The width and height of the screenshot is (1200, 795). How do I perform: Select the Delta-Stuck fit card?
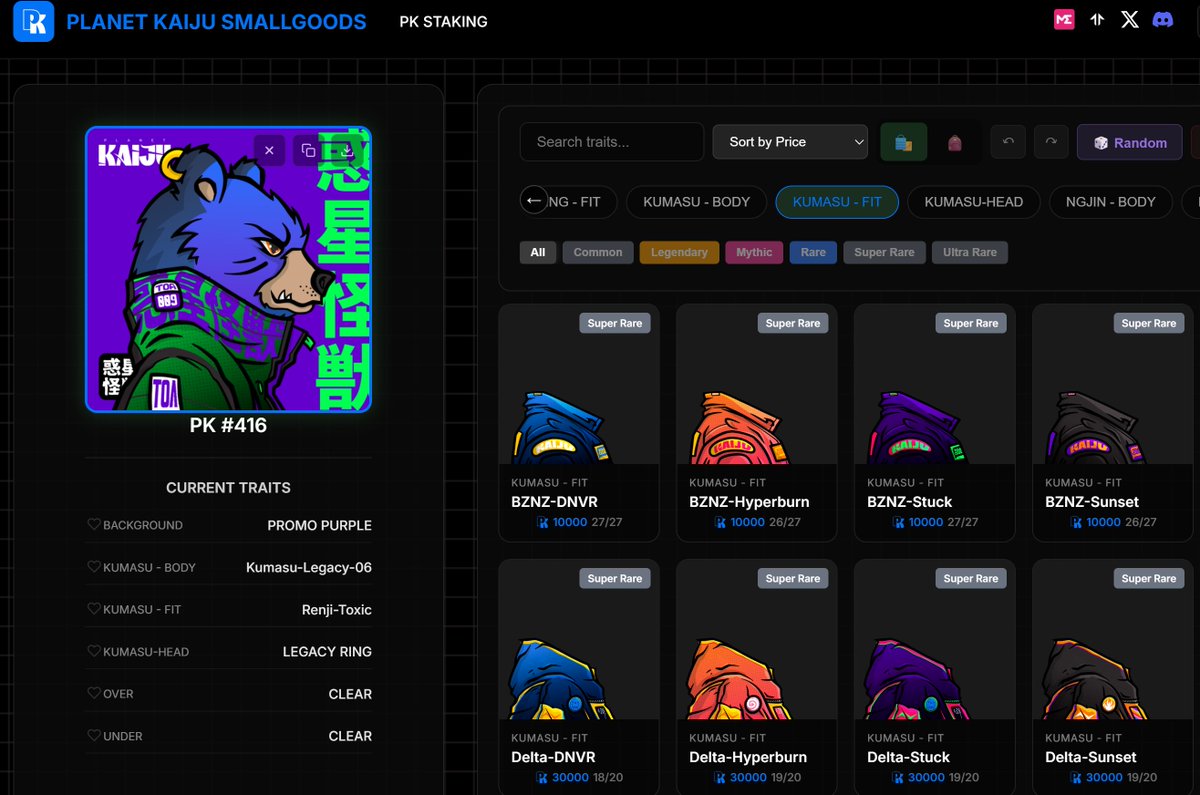click(x=935, y=678)
